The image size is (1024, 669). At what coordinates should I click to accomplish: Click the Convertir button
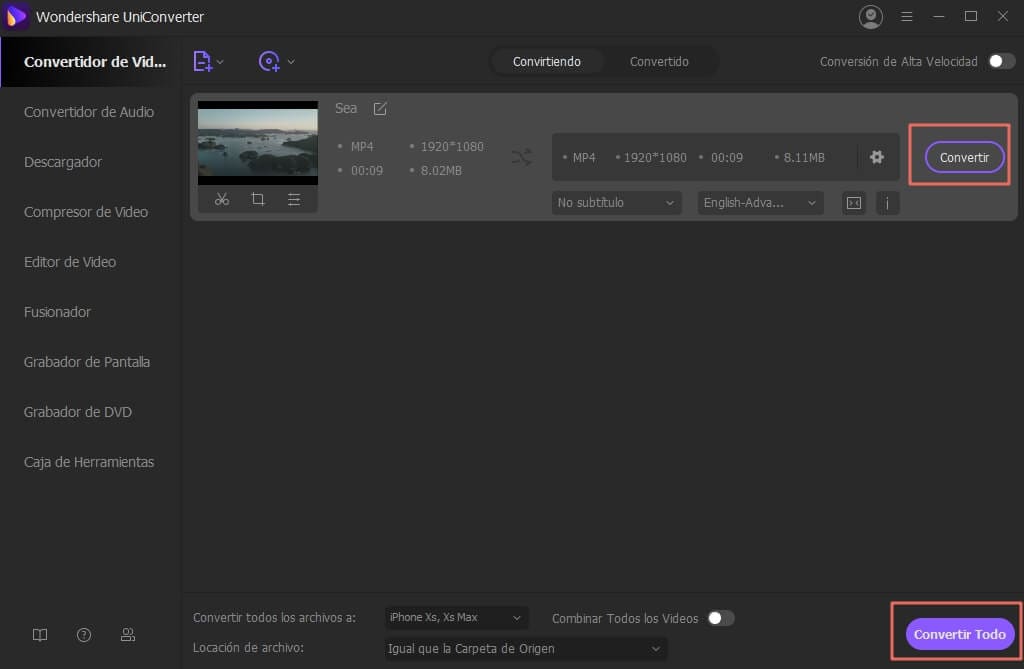click(x=964, y=157)
